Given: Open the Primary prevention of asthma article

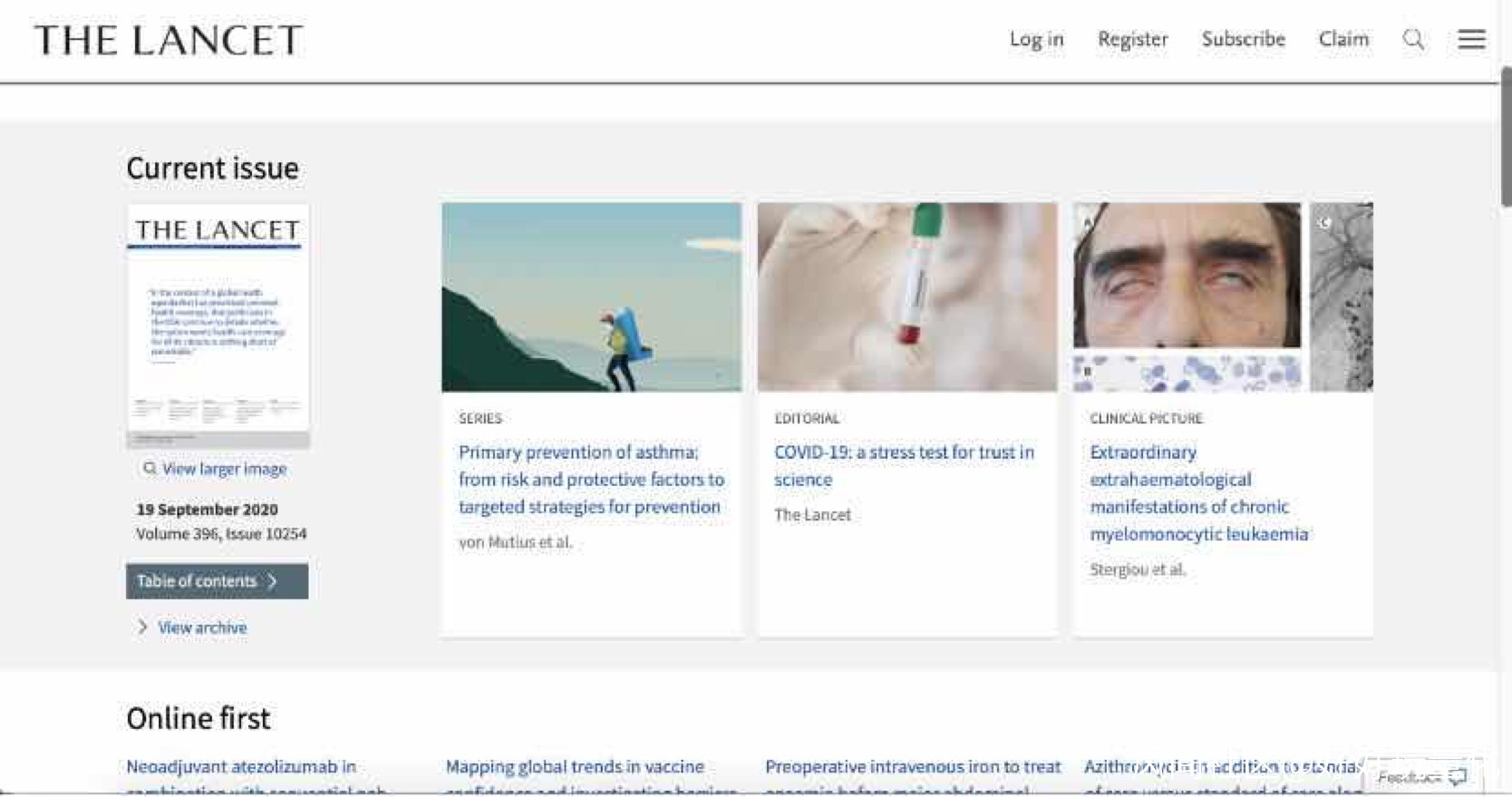Looking at the screenshot, I should (x=591, y=479).
